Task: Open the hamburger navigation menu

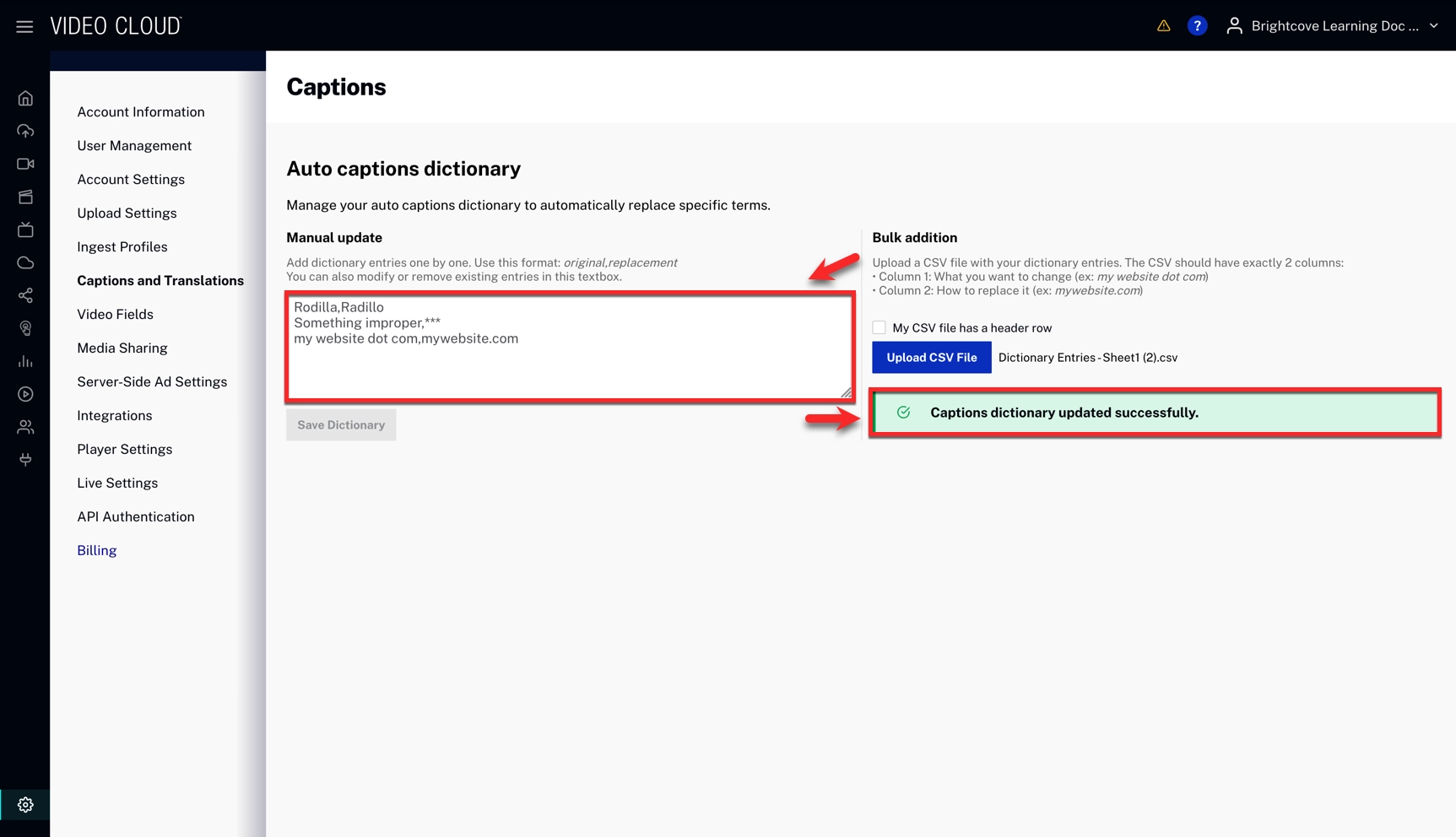Action: pos(24,26)
